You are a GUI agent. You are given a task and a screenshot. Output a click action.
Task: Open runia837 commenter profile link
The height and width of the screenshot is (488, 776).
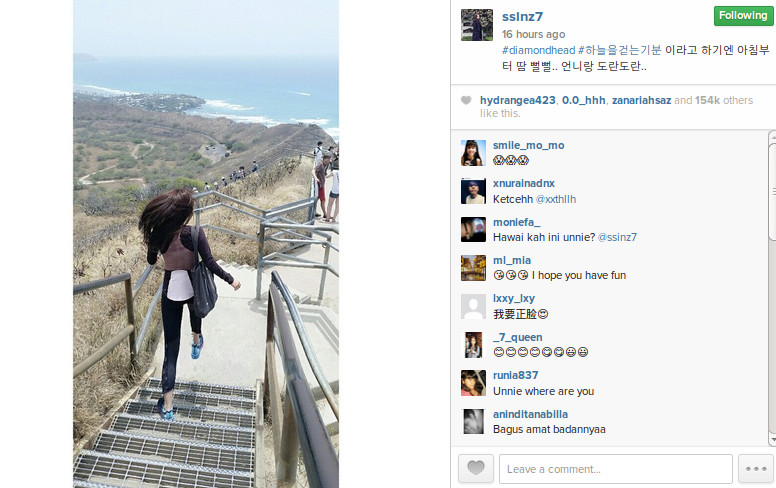point(515,375)
